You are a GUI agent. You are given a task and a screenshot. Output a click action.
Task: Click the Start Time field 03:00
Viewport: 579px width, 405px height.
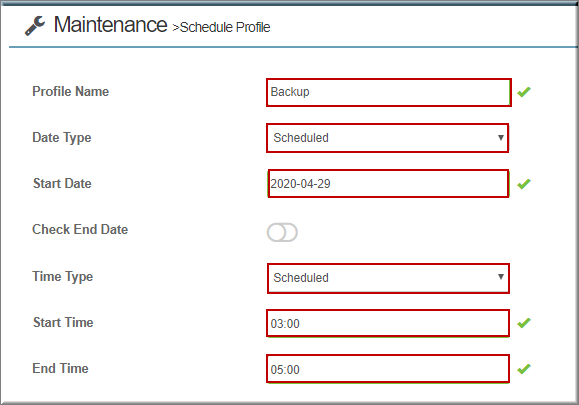pos(388,323)
